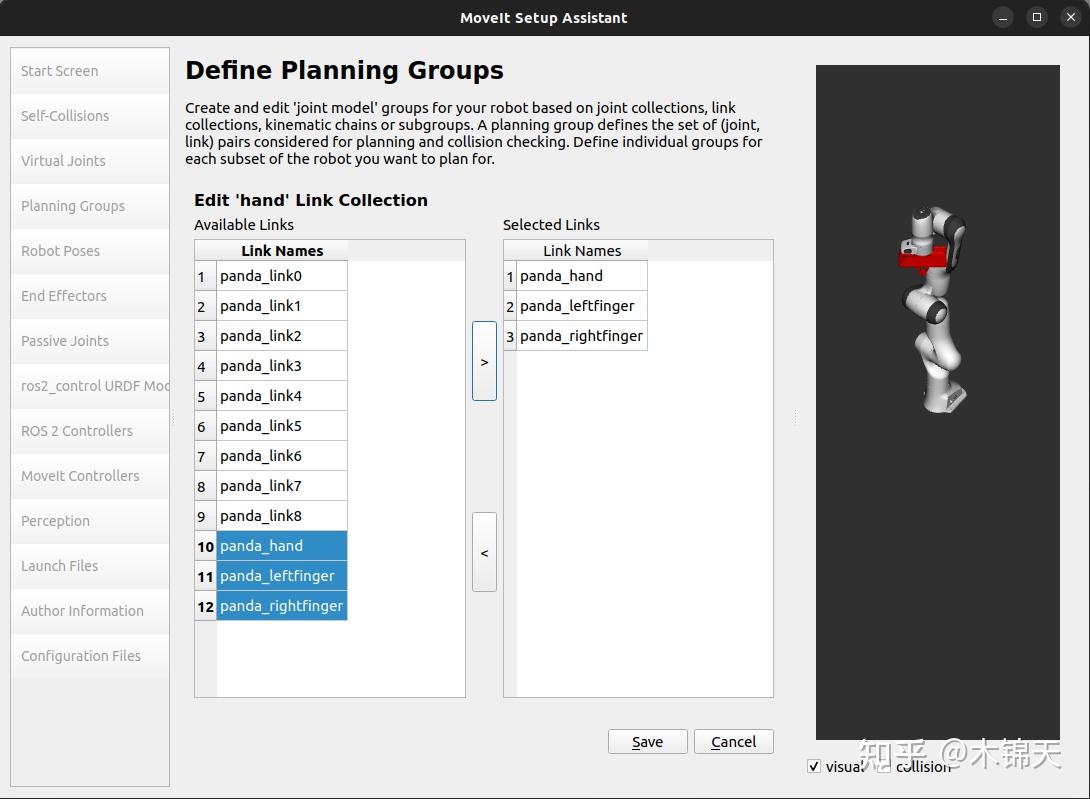Click the Link Names column header
Screen dimensions: 1090x799
click(283, 250)
